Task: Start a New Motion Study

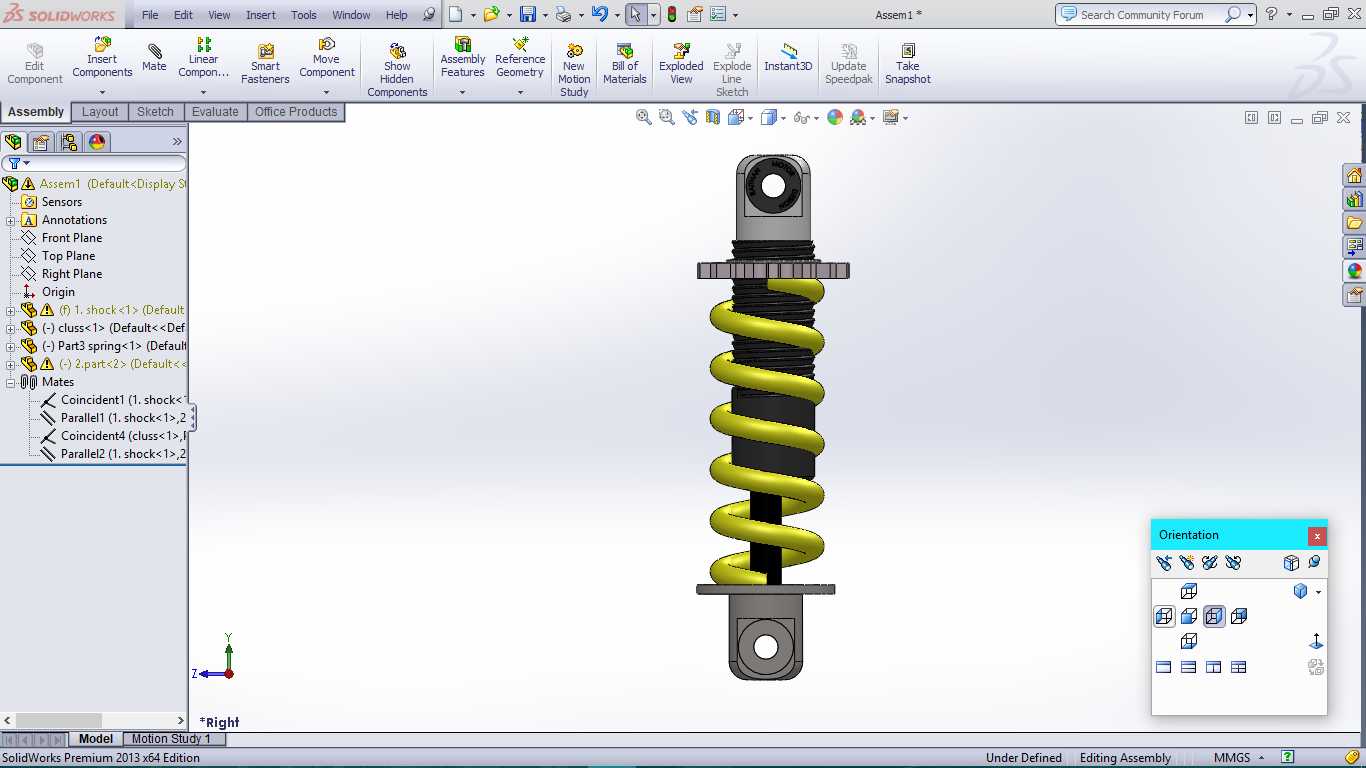Action: tap(574, 70)
